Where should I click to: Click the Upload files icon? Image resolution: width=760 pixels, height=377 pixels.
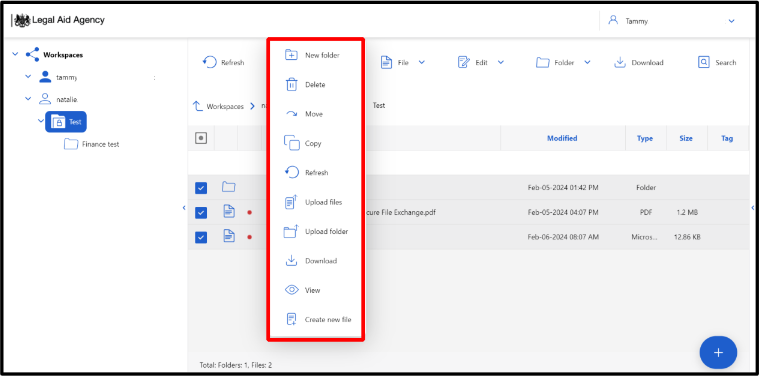291,202
